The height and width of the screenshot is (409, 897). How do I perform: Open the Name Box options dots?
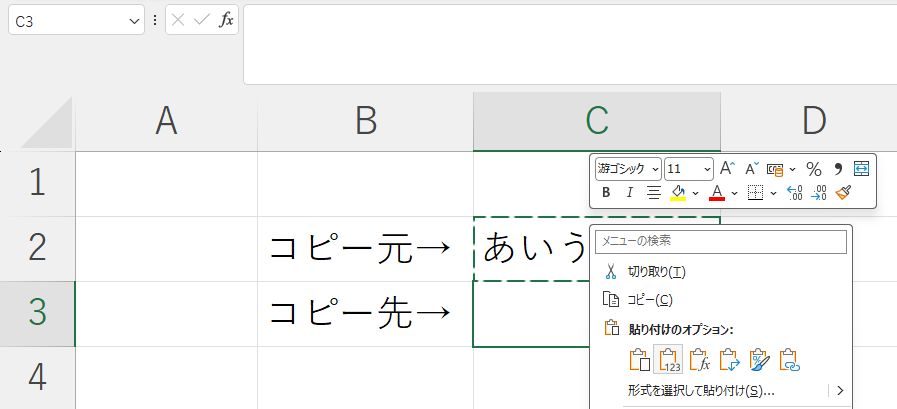click(154, 21)
